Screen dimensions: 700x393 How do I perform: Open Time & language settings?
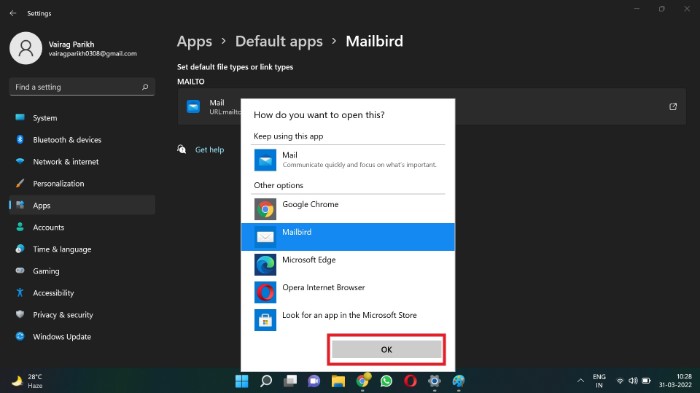click(x=82, y=249)
